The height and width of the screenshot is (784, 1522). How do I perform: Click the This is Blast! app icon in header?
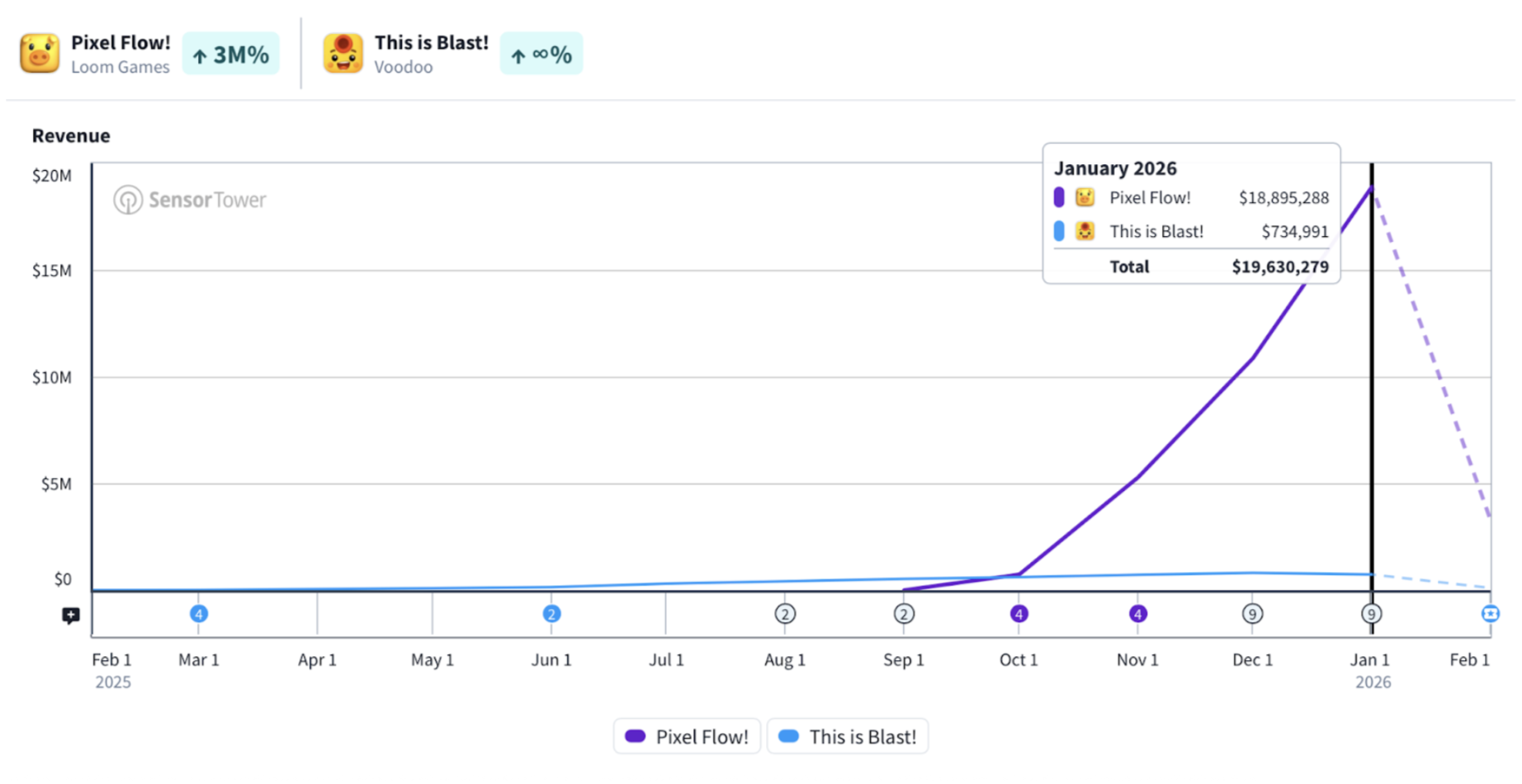(x=343, y=54)
